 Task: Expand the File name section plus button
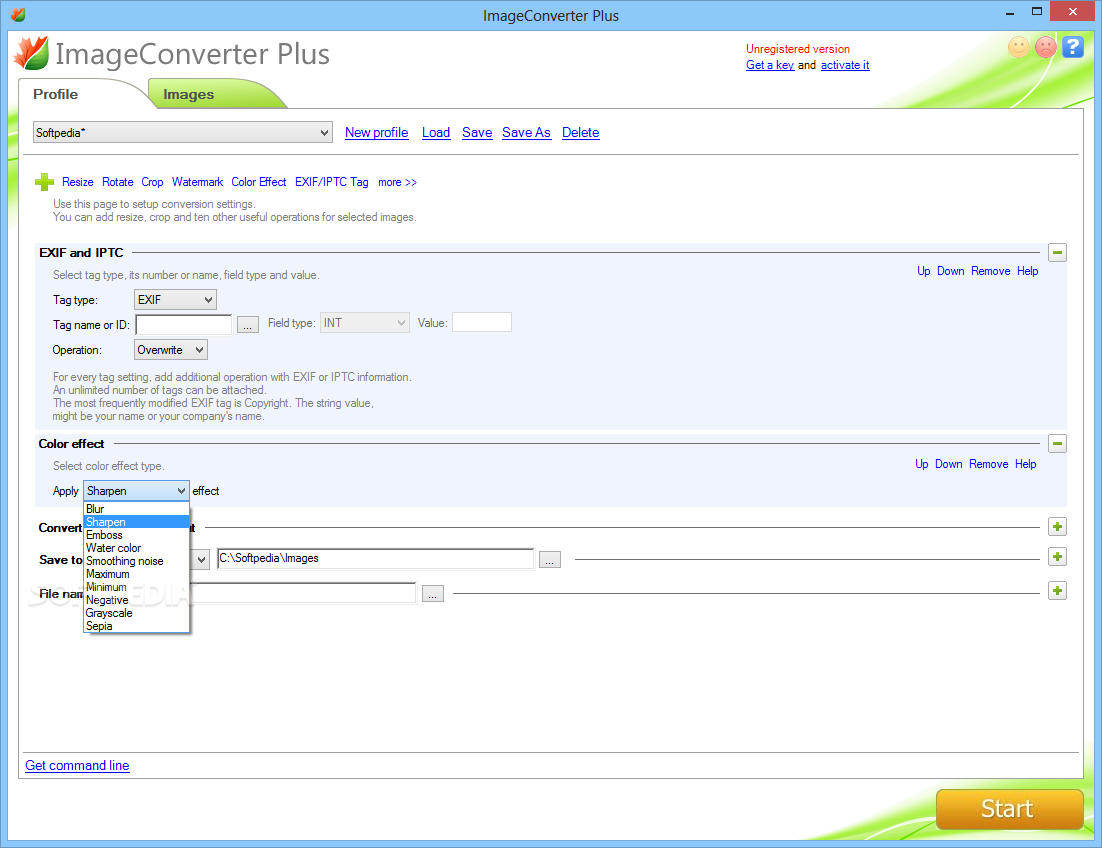click(x=1057, y=591)
